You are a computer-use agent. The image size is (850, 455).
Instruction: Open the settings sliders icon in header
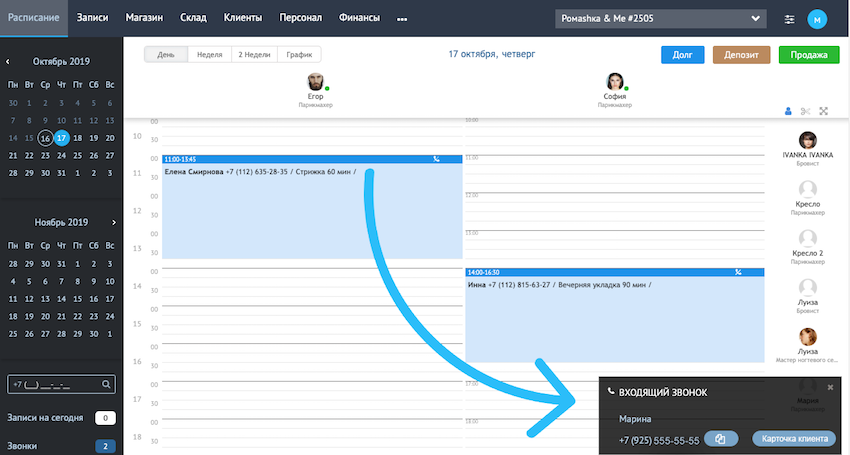(790, 19)
